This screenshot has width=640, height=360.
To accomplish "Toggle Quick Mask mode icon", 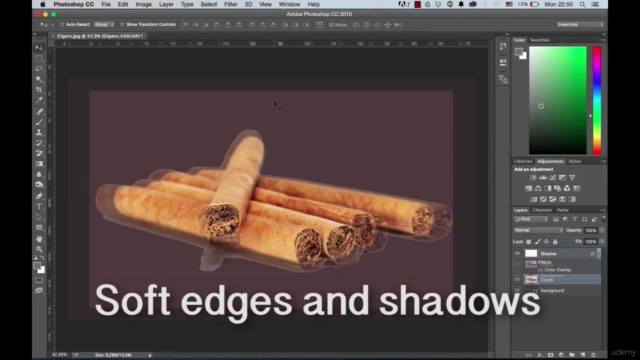I will (39, 280).
